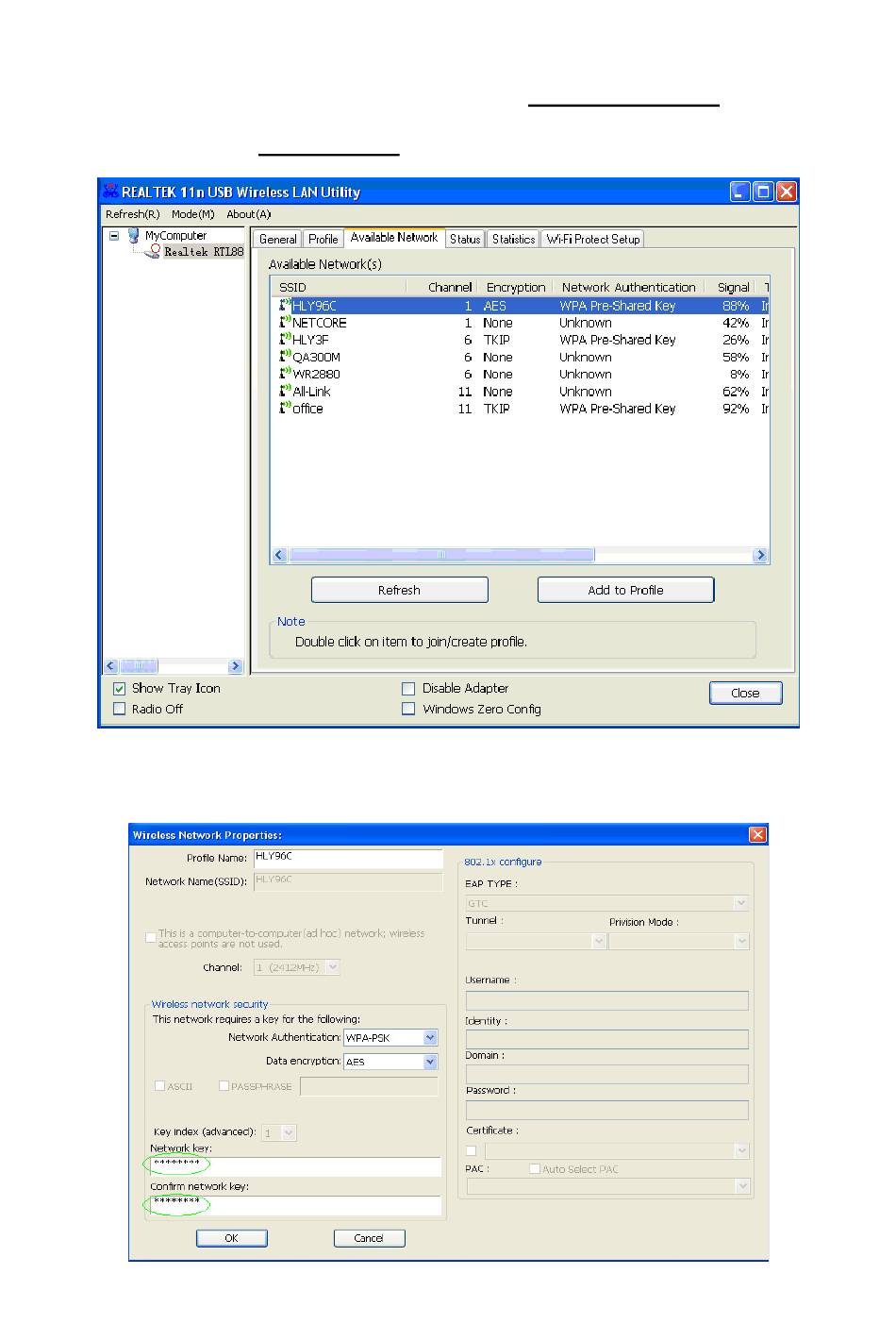
Task: Open the Certificate dropdown
Action: (x=741, y=1151)
